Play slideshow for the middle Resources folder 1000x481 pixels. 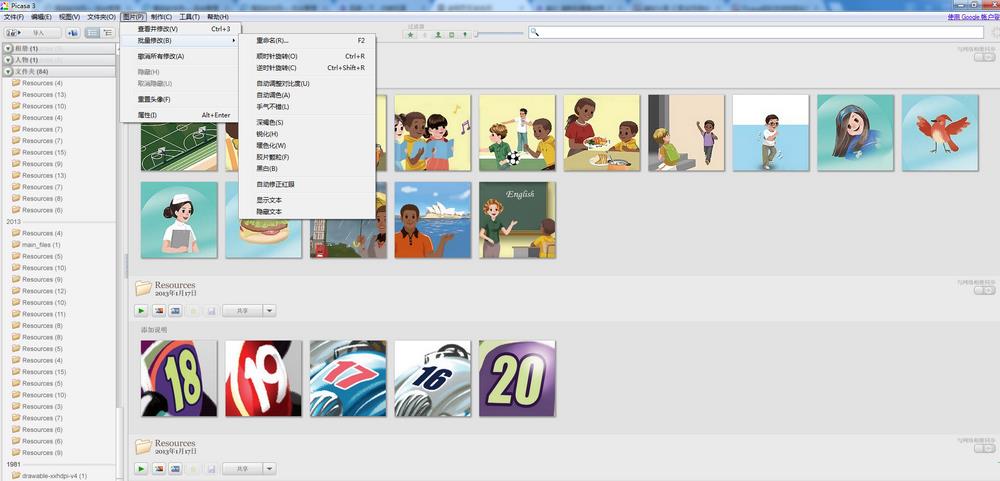coord(142,311)
